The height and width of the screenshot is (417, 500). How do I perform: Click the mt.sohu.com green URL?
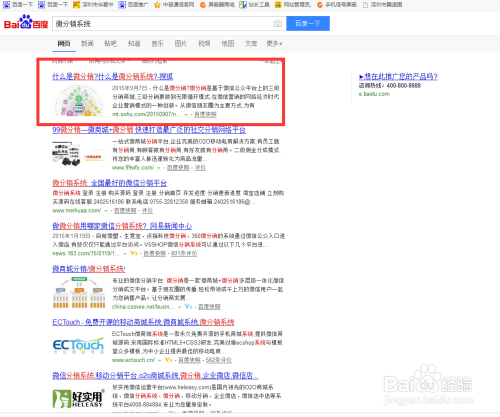click(x=147, y=114)
